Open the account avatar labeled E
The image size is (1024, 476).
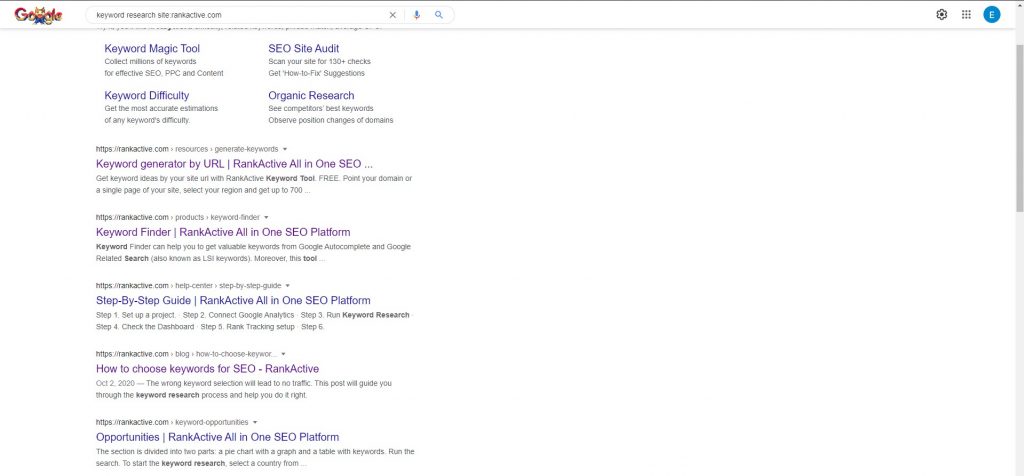click(x=992, y=14)
